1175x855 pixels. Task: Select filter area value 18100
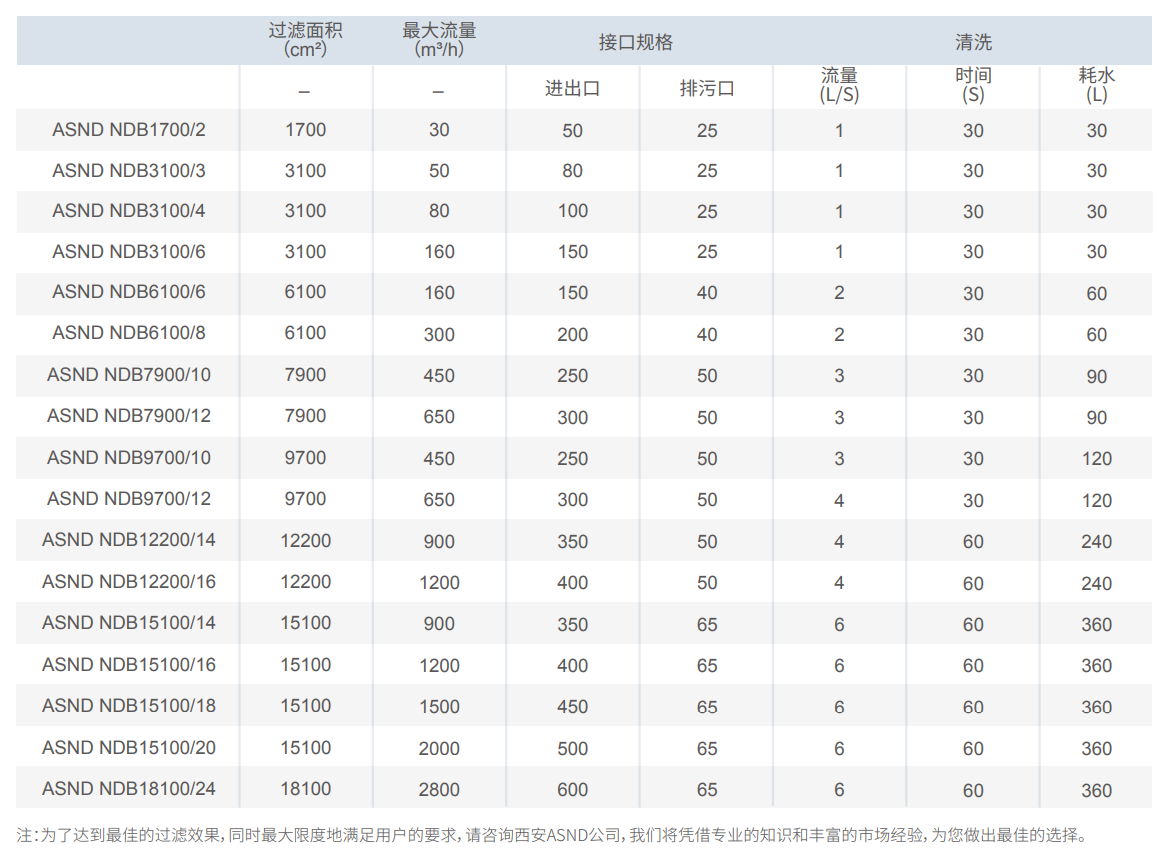[x=305, y=789]
